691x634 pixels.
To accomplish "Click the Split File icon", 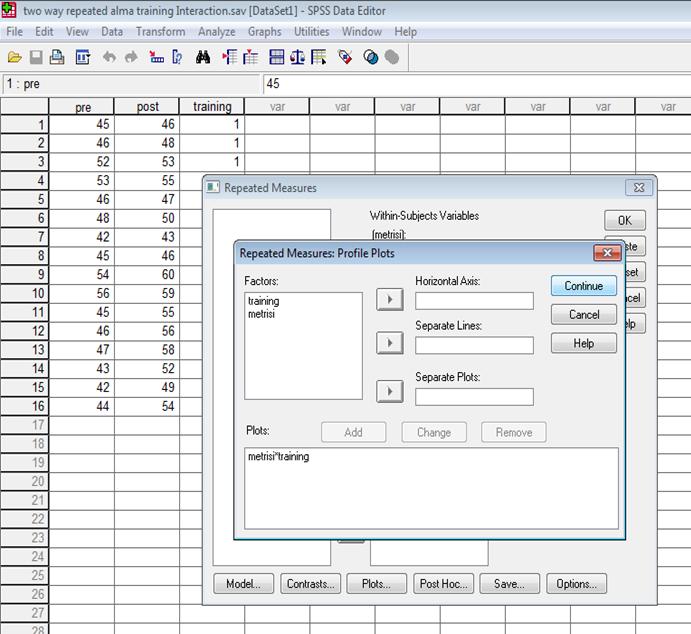I will pos(277,57).
